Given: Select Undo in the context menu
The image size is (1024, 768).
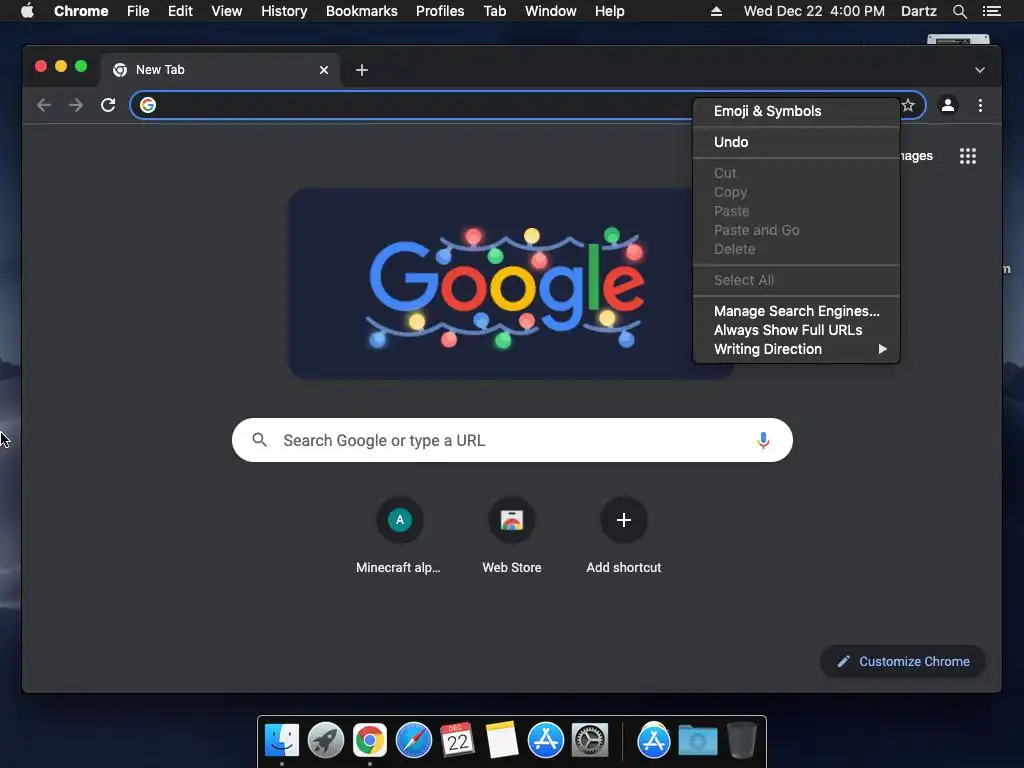Looking at the screenshot, I should click(x=796, y=142).
